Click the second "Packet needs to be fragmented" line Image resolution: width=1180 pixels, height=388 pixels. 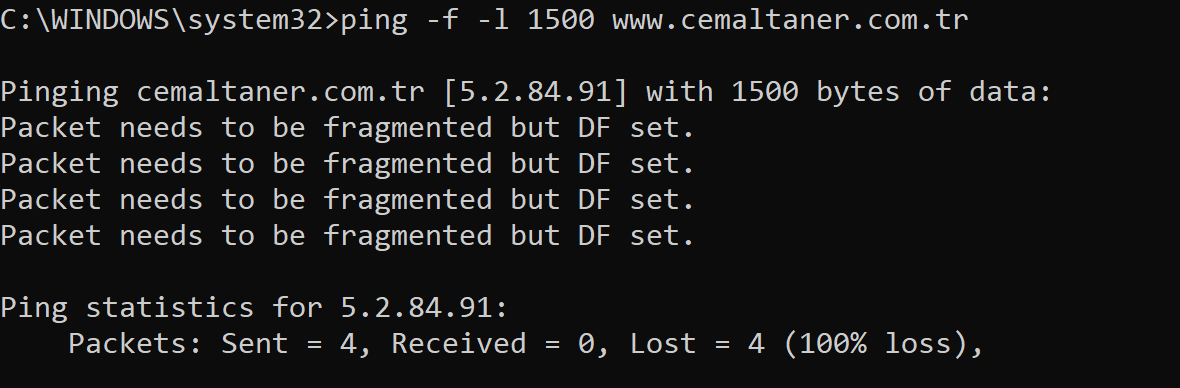pyautogui.click(x=347, y=165)
